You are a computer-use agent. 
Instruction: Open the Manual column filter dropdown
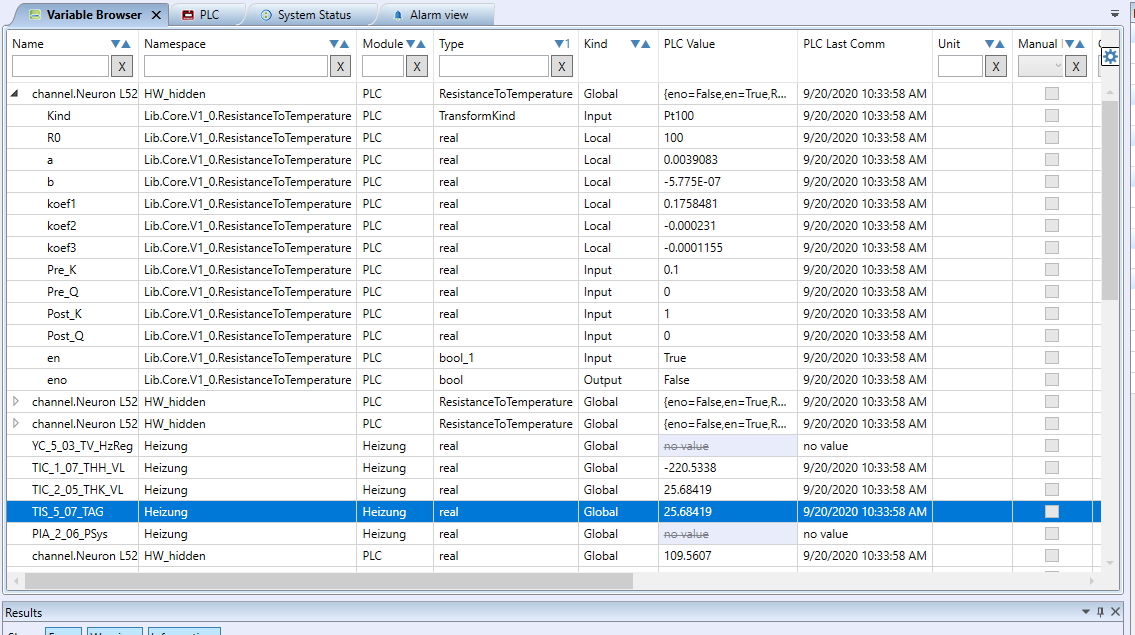pos(1039,66)
